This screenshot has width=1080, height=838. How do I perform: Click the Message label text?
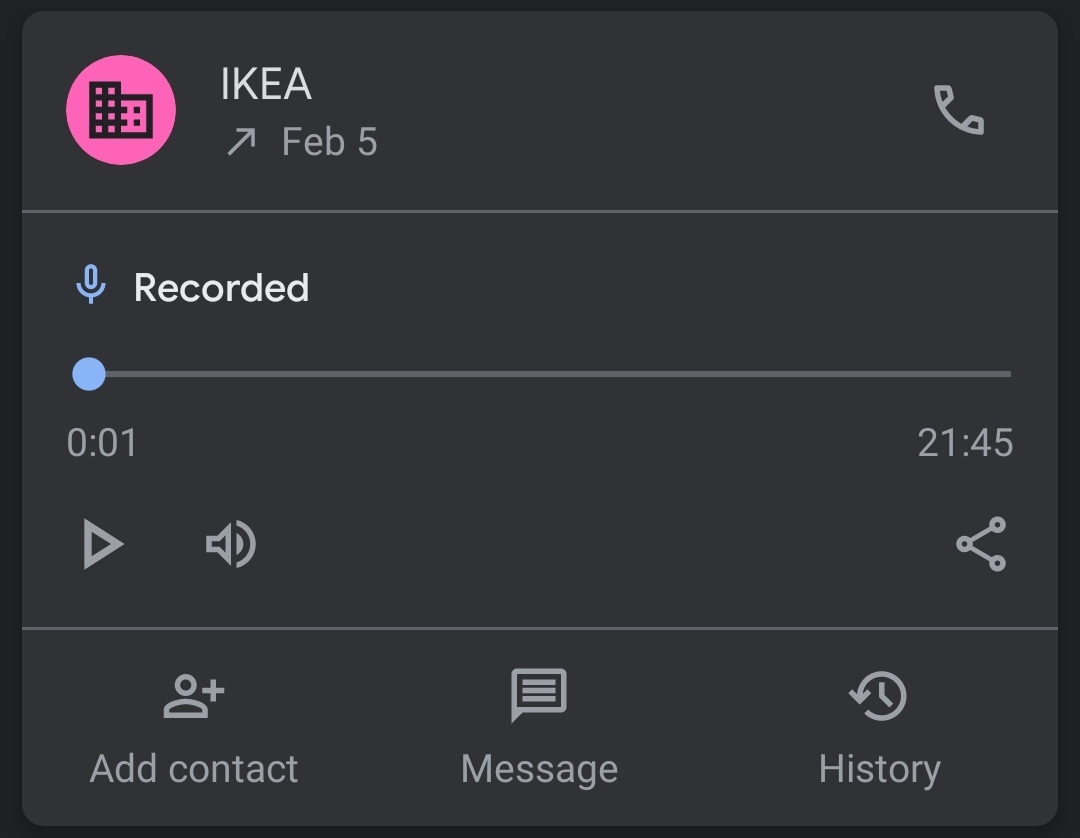(539, 769)
